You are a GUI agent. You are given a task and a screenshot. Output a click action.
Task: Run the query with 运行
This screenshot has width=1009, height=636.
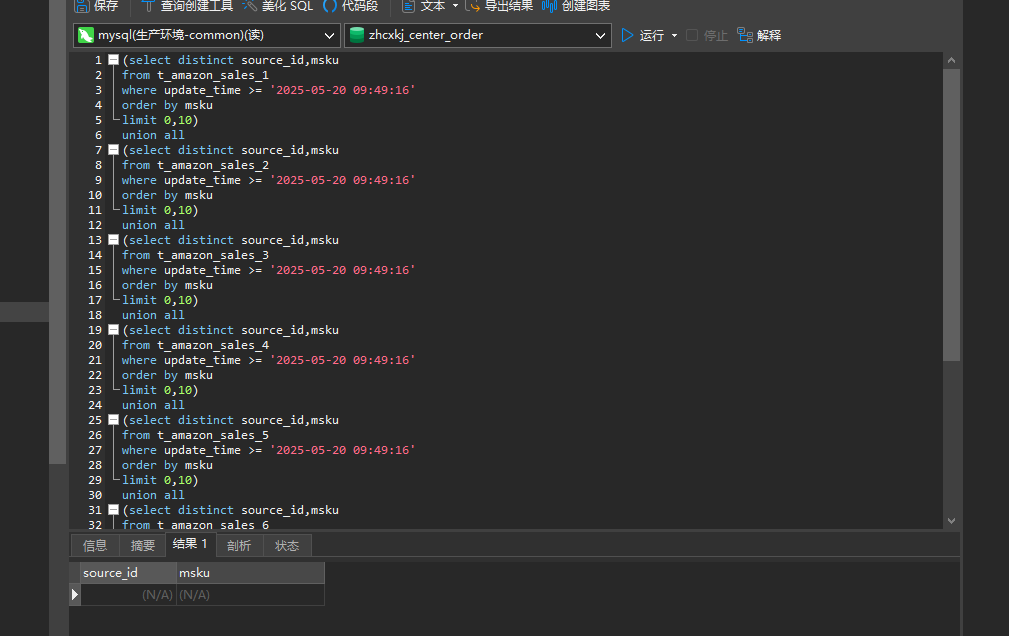pyautogui.click(x=642, y=35)
